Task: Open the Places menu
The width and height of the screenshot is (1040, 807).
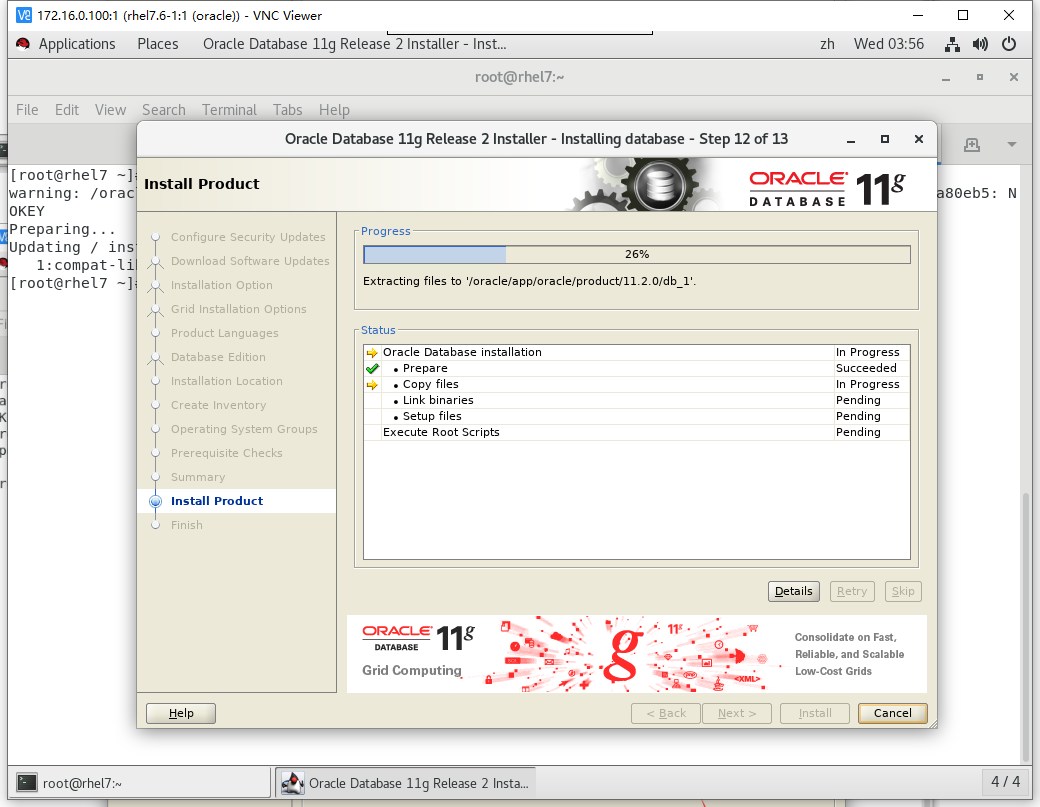Action: (158, 44)
